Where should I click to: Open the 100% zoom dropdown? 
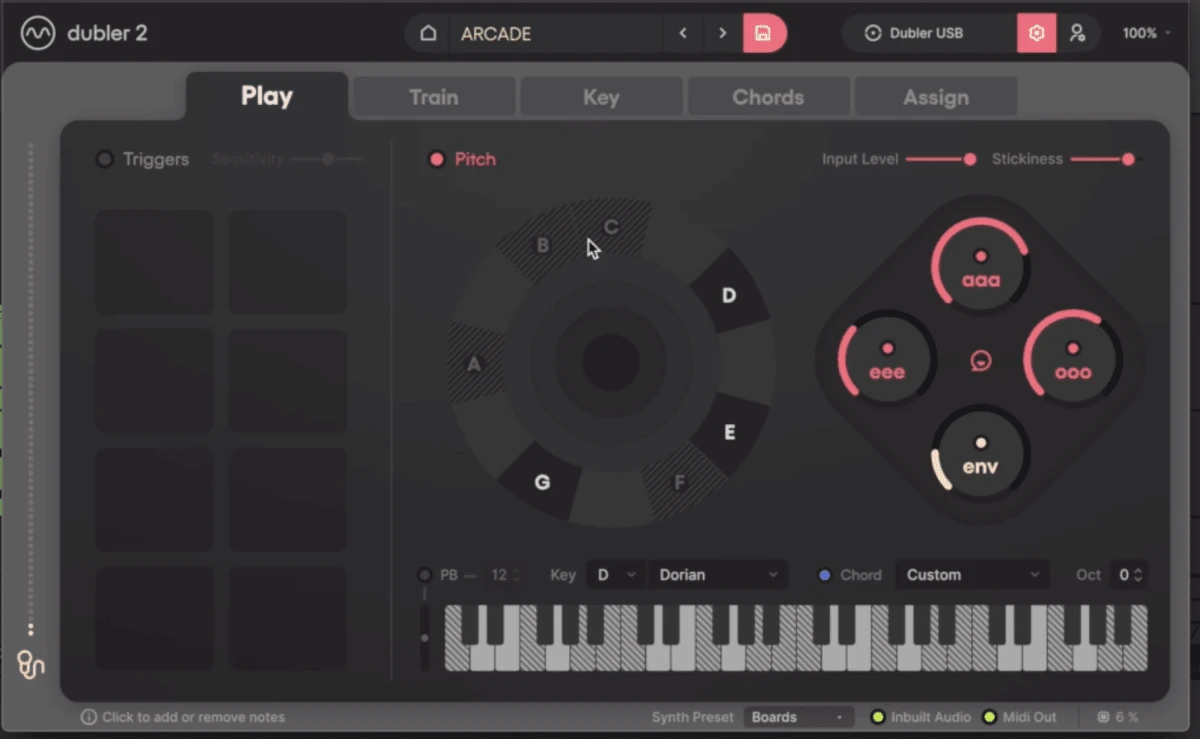pyautogui.click(x=1147, y=33)
